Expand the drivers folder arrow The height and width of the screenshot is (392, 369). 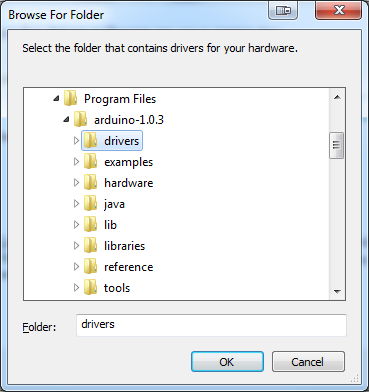pyautogui.click(x=76, y=141)
